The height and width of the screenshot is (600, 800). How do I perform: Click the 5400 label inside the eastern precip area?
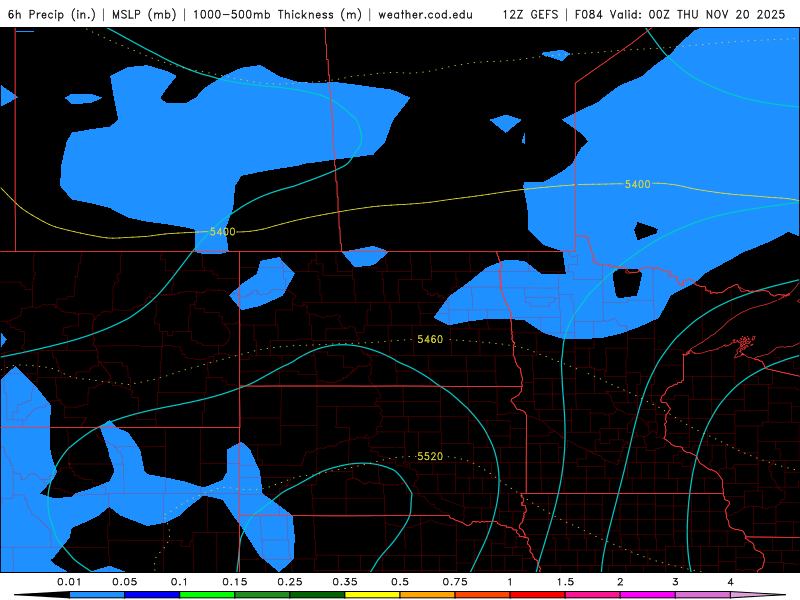click(x=638, y=184)
